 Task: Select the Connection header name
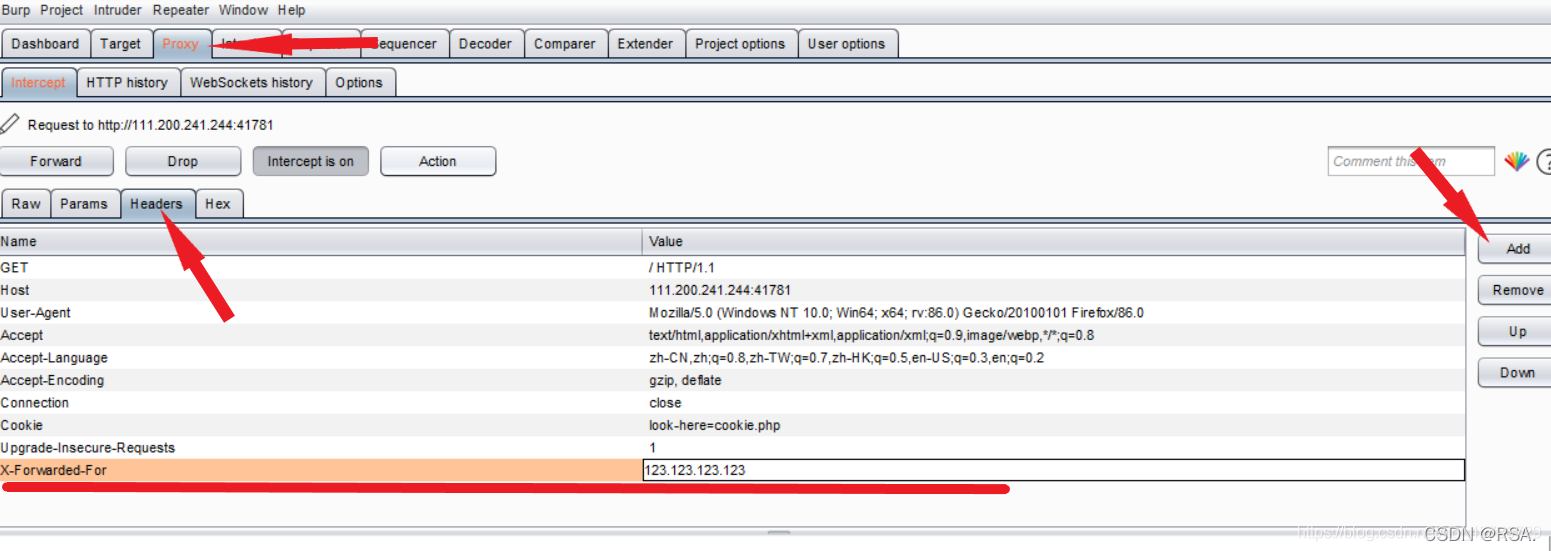tap(35, 403)
